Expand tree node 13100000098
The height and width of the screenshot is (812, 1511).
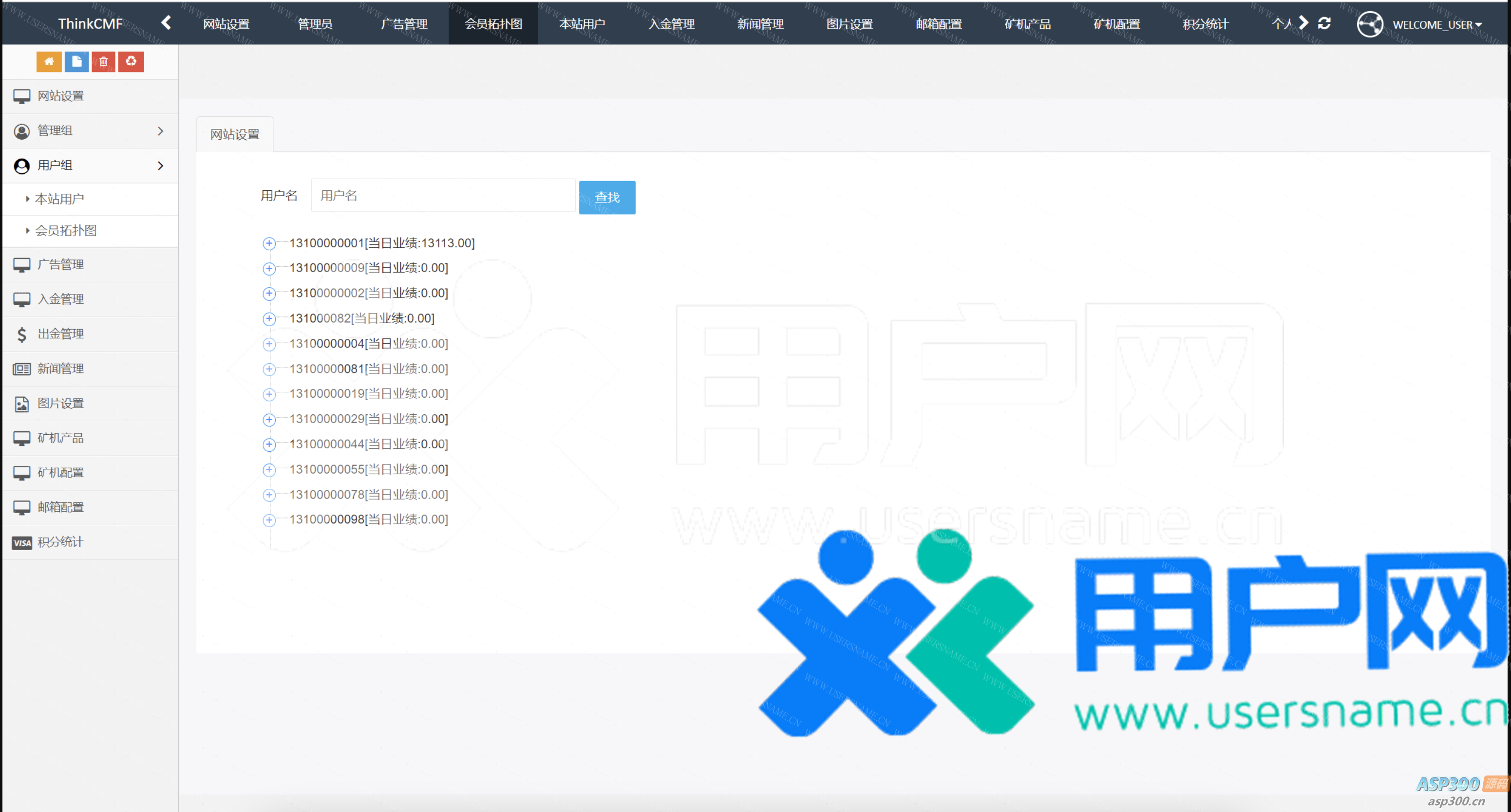pos(269,520)
